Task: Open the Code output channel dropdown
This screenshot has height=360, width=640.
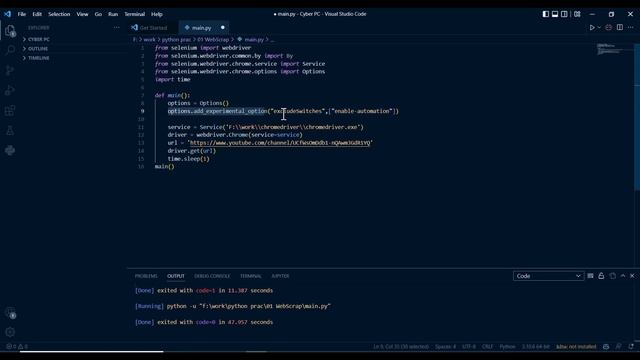Action: [x=548, y=276]
